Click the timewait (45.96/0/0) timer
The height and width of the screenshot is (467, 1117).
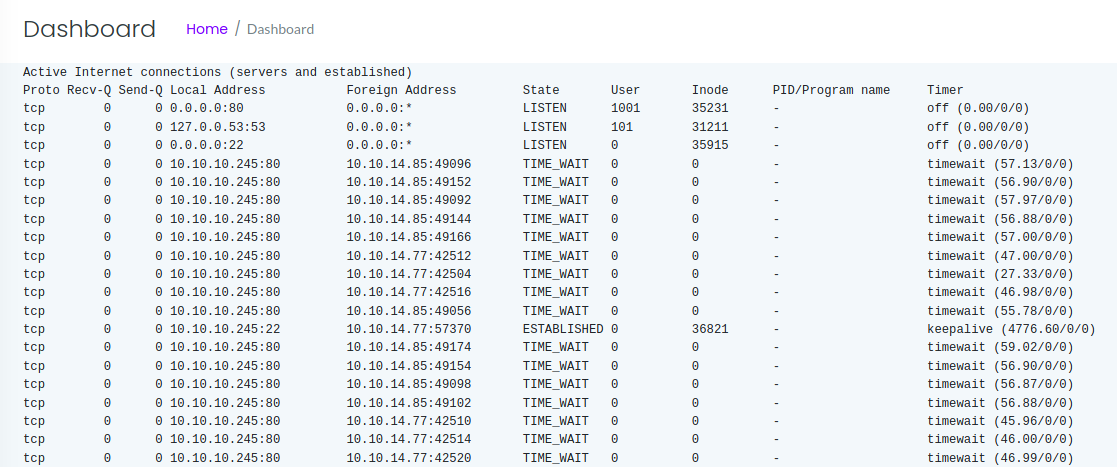(x=1000, y=421)
